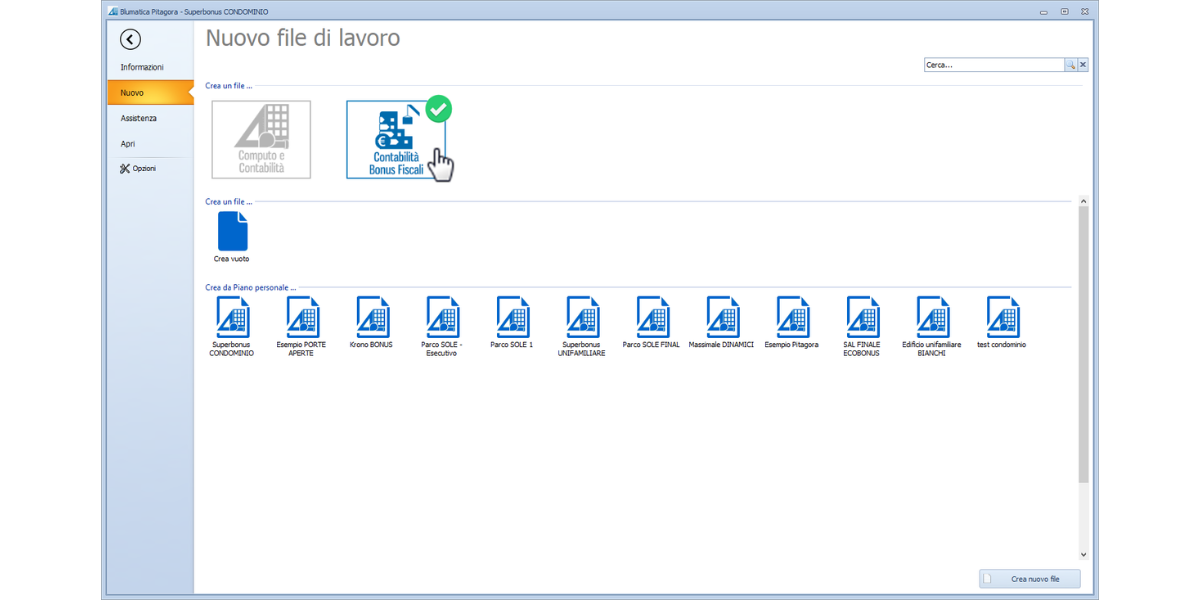Minimize the Blumatica Pitagora window
This screenshot has height=600, width=1200.
click(x=1044, y=11)
